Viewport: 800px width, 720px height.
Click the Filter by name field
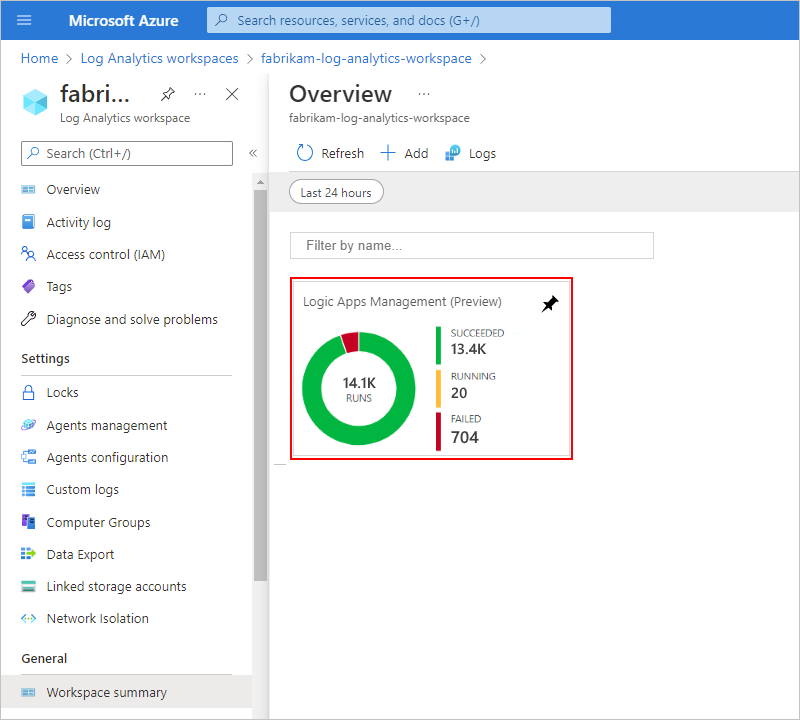coord(471,246)
